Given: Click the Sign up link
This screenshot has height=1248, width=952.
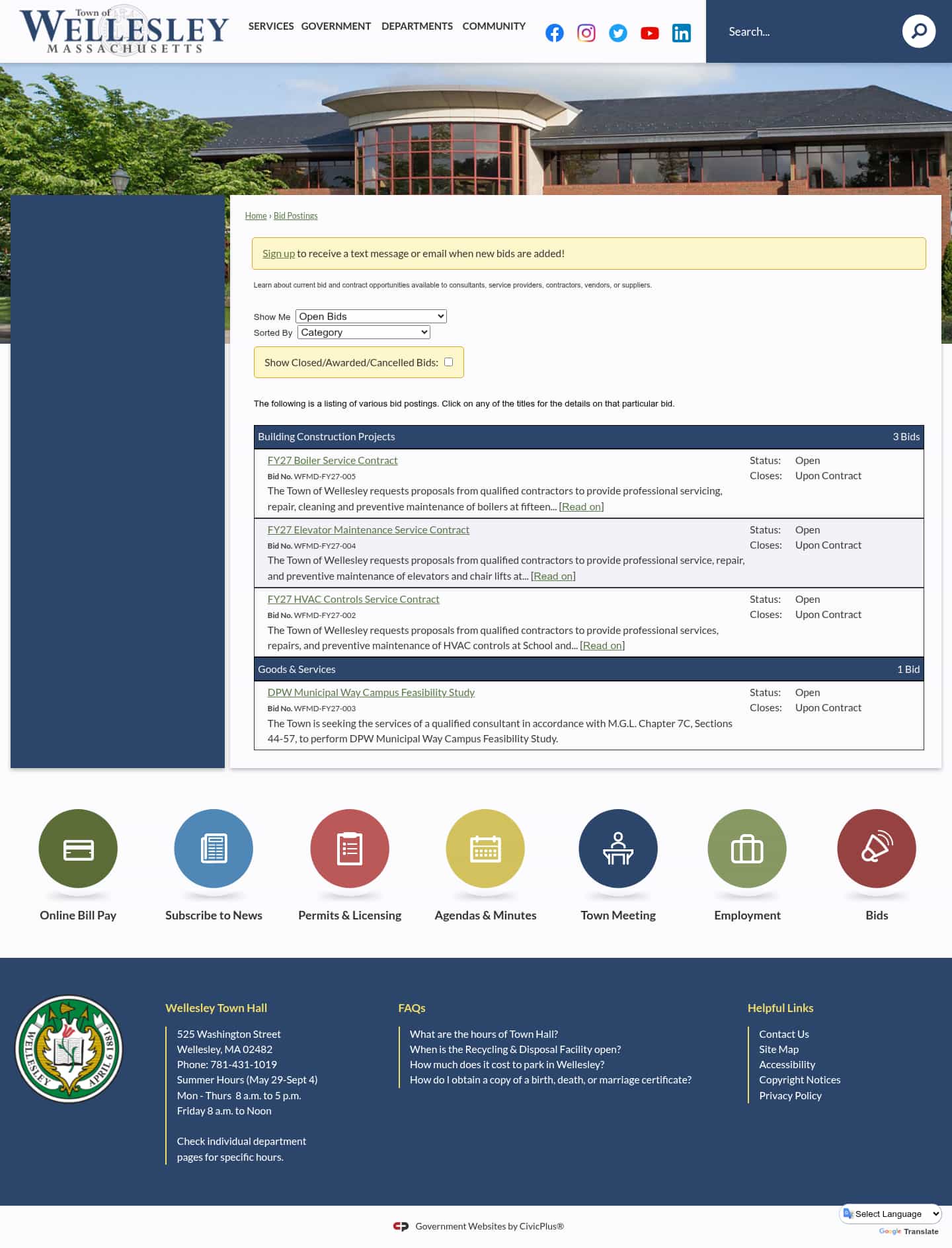Looking at the screenshot, I should point(278,253).
